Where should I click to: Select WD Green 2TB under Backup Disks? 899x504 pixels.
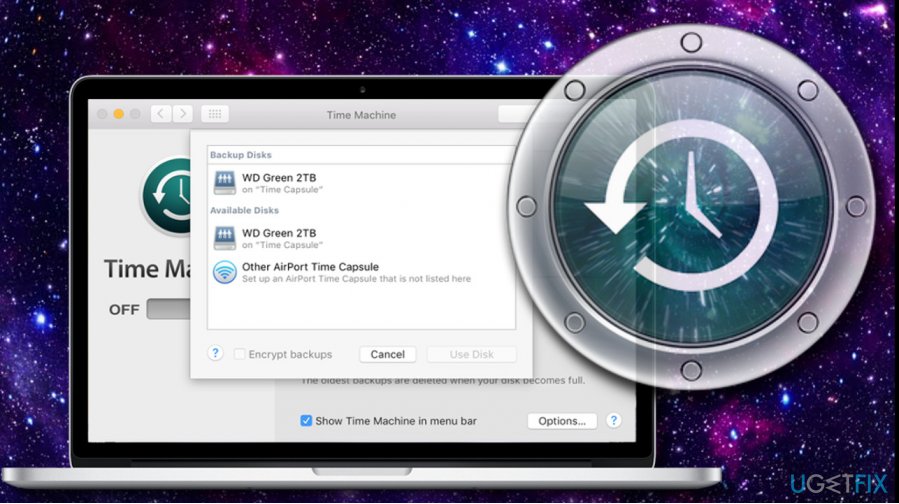point(361,183)
